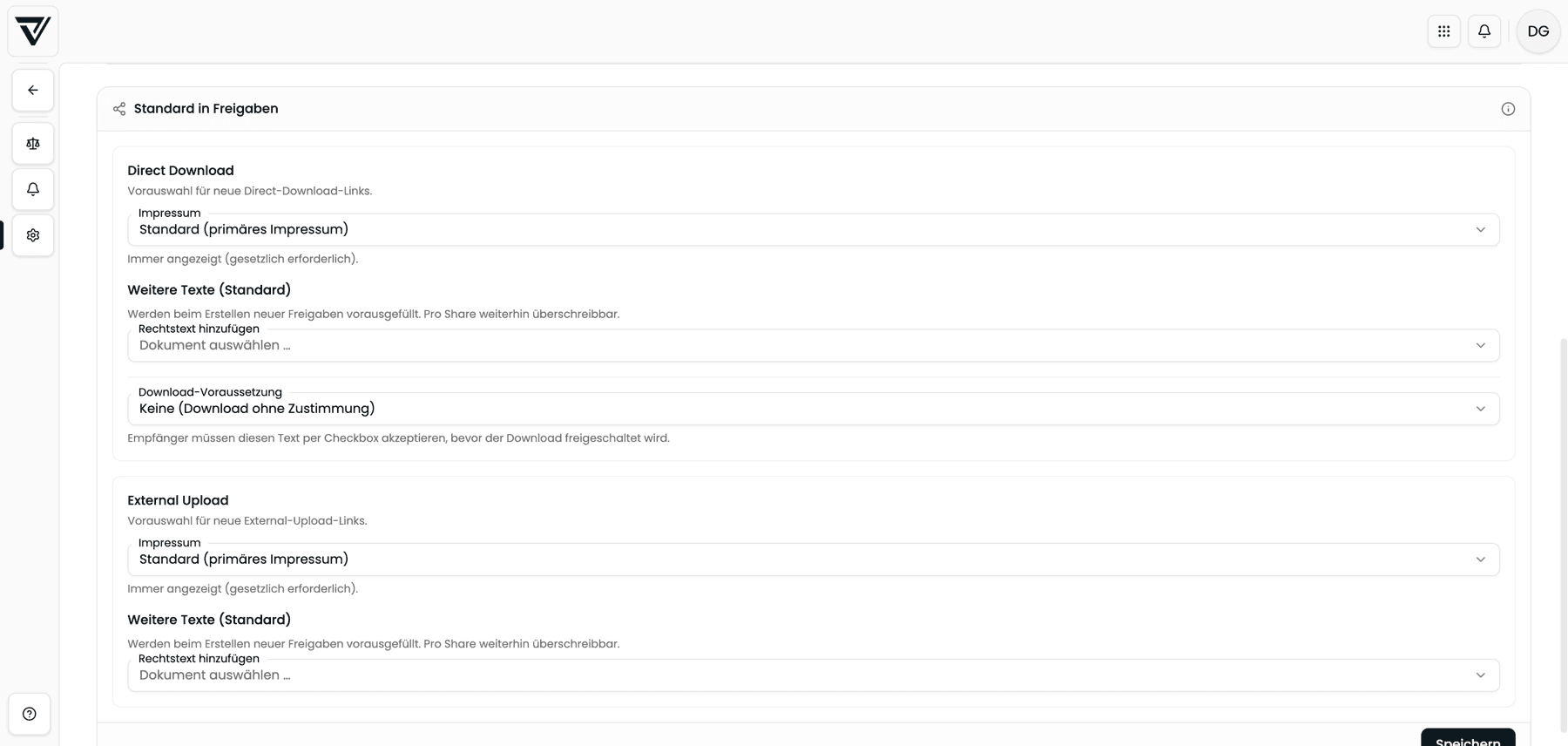Image resolution: width=1568 pixels, height=746 pixels.
Task: Click 'Vorauswahl für neue Direct-Download-Links.' text
Action: click(250, 191)
